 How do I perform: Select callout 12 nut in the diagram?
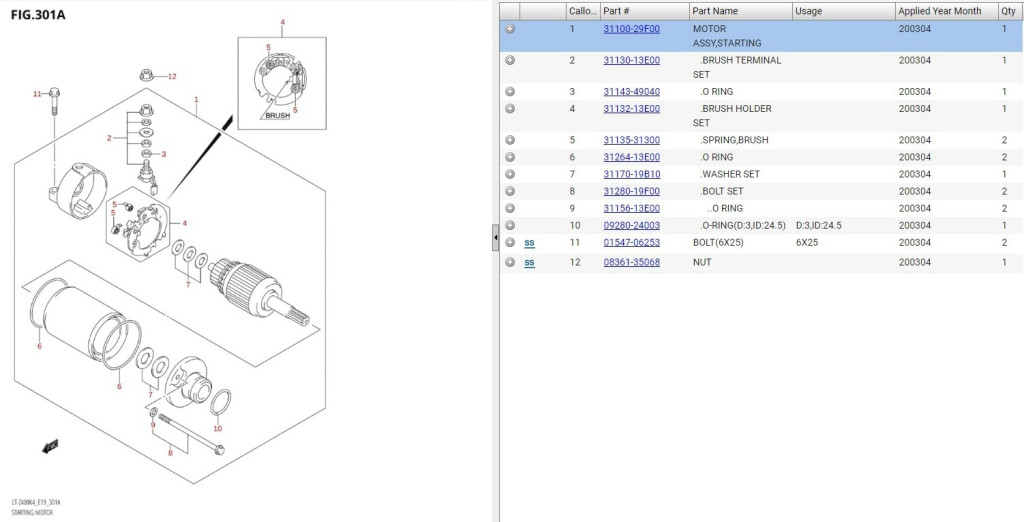(x=147, y=75)
